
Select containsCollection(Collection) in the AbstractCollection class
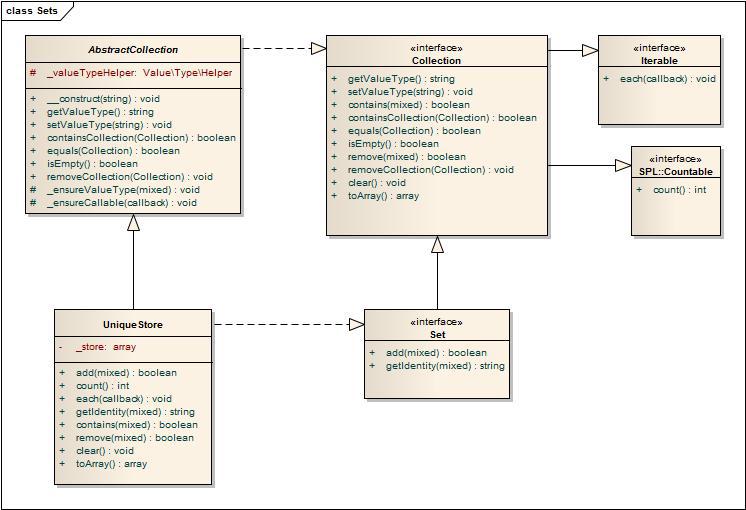pos(133,137)
